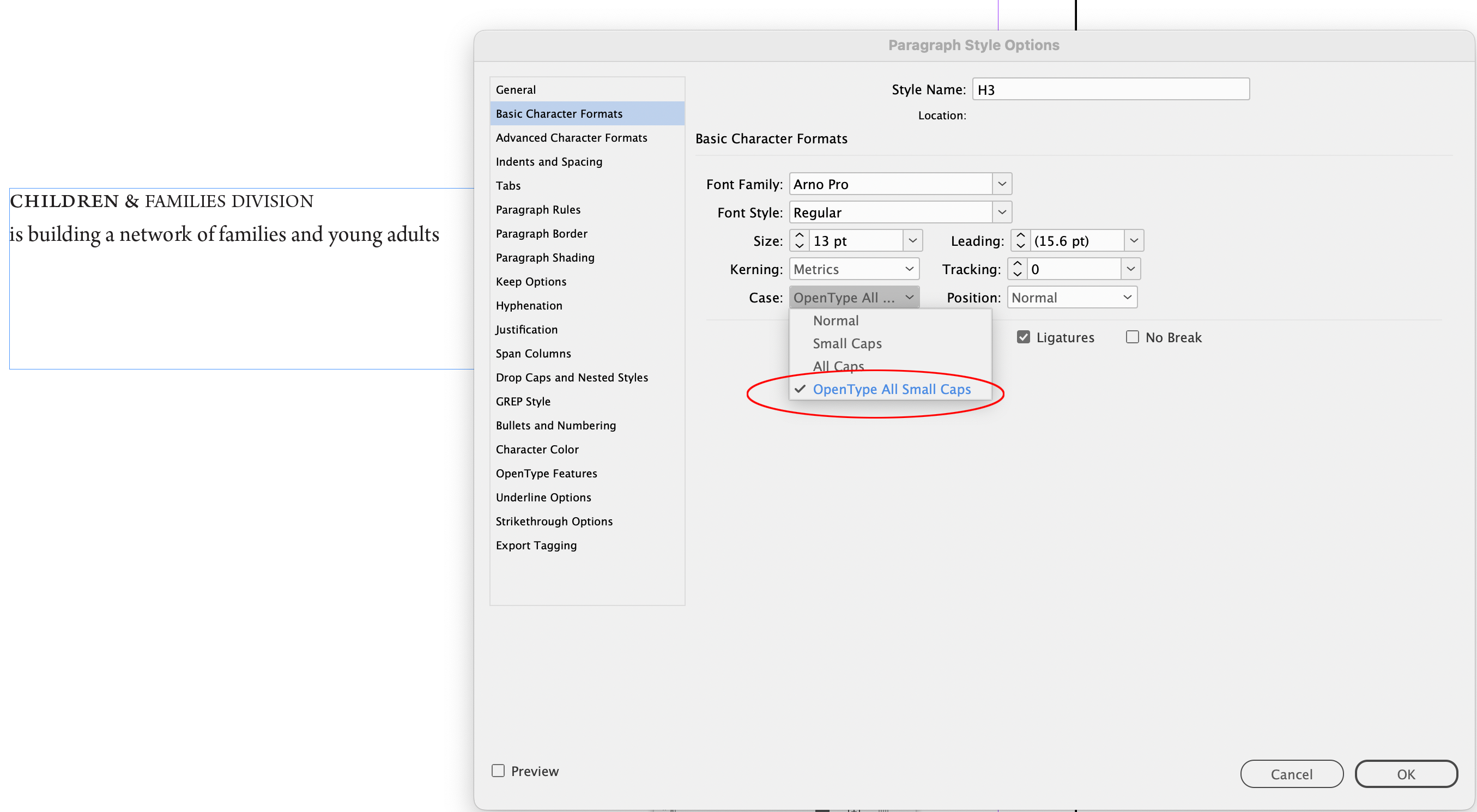Viewport: 1477px width, 812px height.
Task: Switch to "Advanced Character Formats" section
Action: tap(571, 137)
